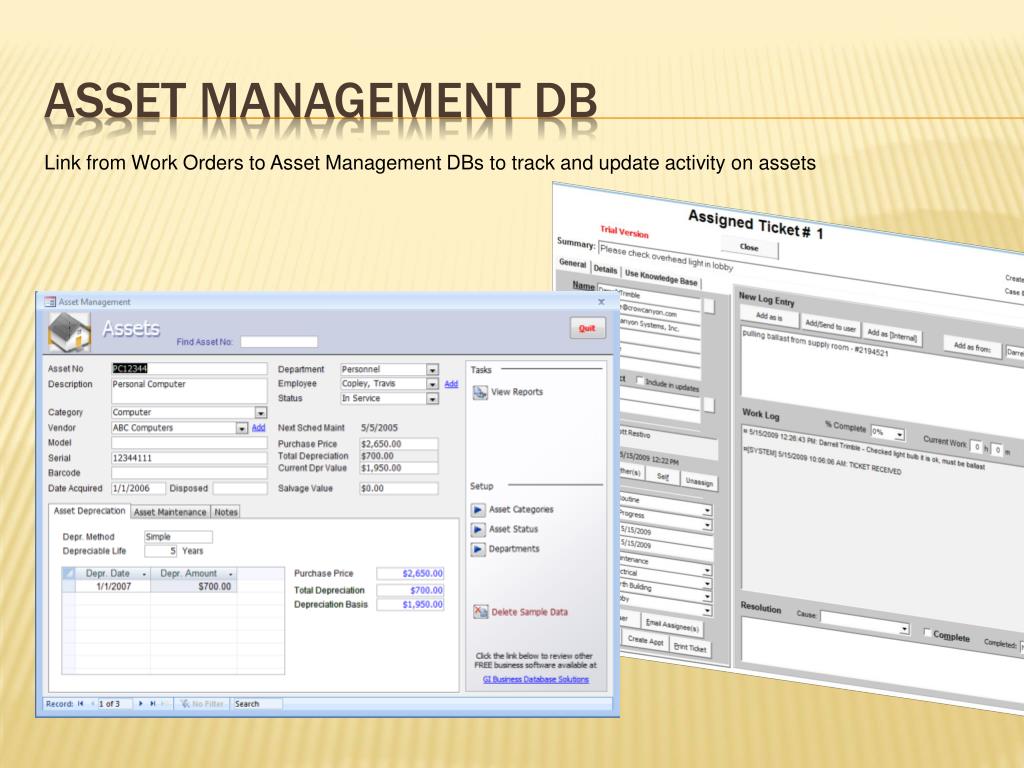Click the Asset Management title bar form icon
The width and height of the screenshot is (1024, 768).
(50, 302)
